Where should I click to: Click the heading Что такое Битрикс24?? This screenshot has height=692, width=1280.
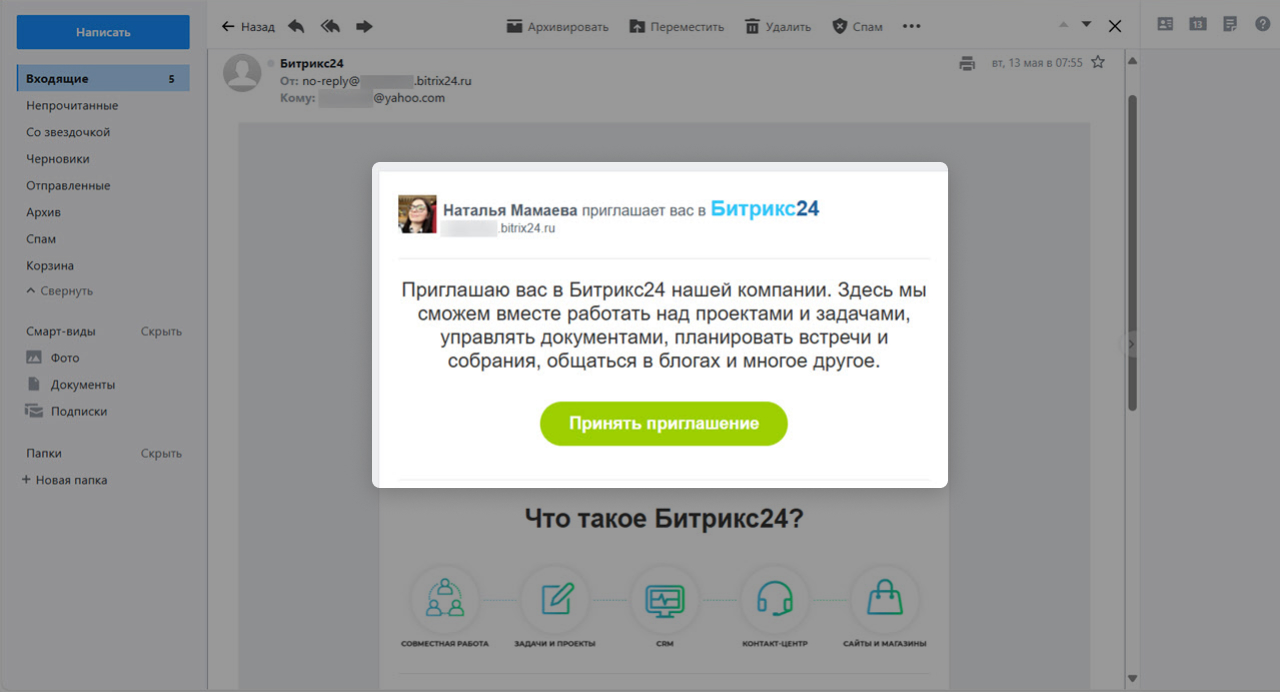(x=664, y=519)
